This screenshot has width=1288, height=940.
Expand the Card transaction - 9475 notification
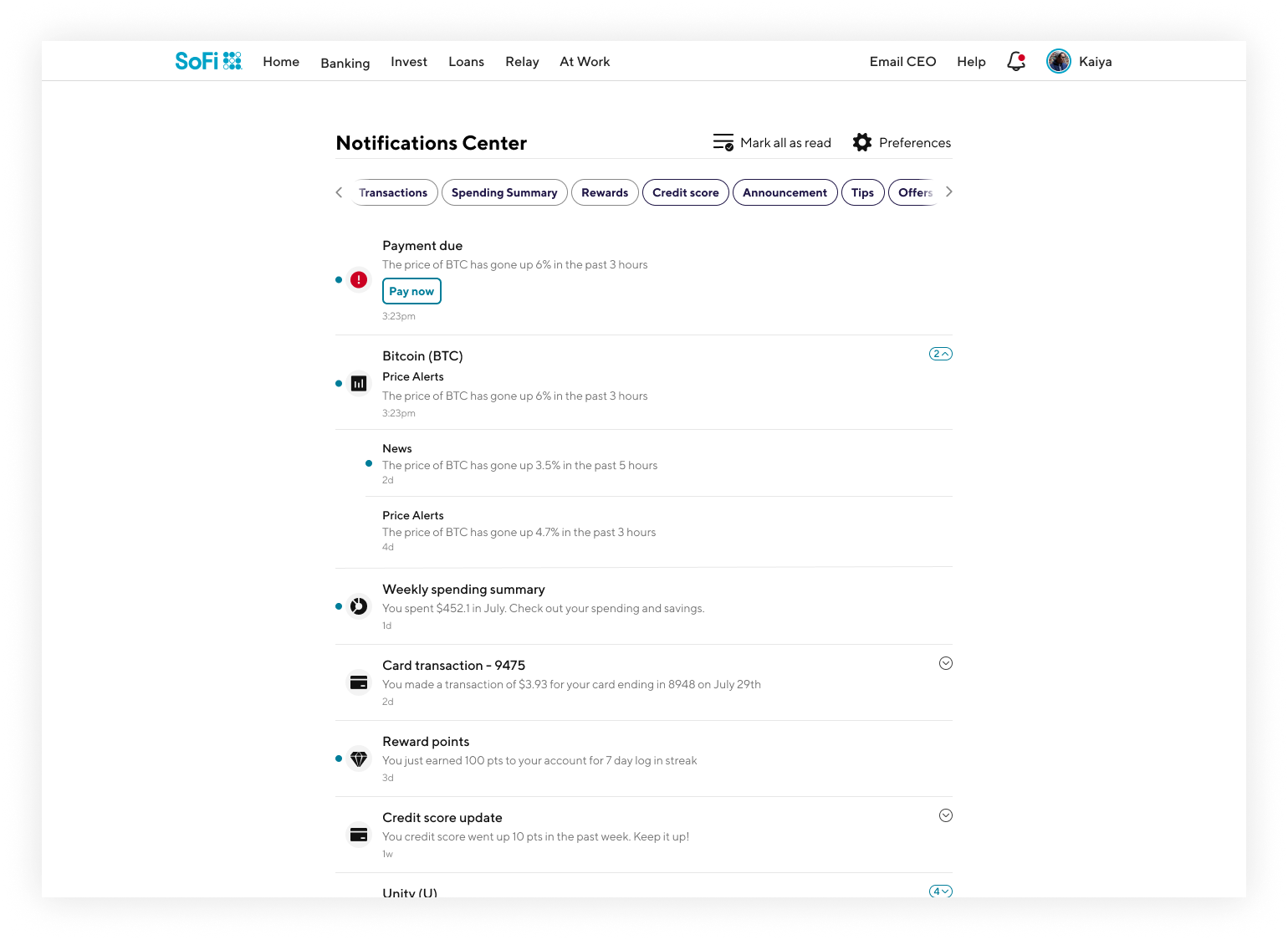[x=946, y=663]
